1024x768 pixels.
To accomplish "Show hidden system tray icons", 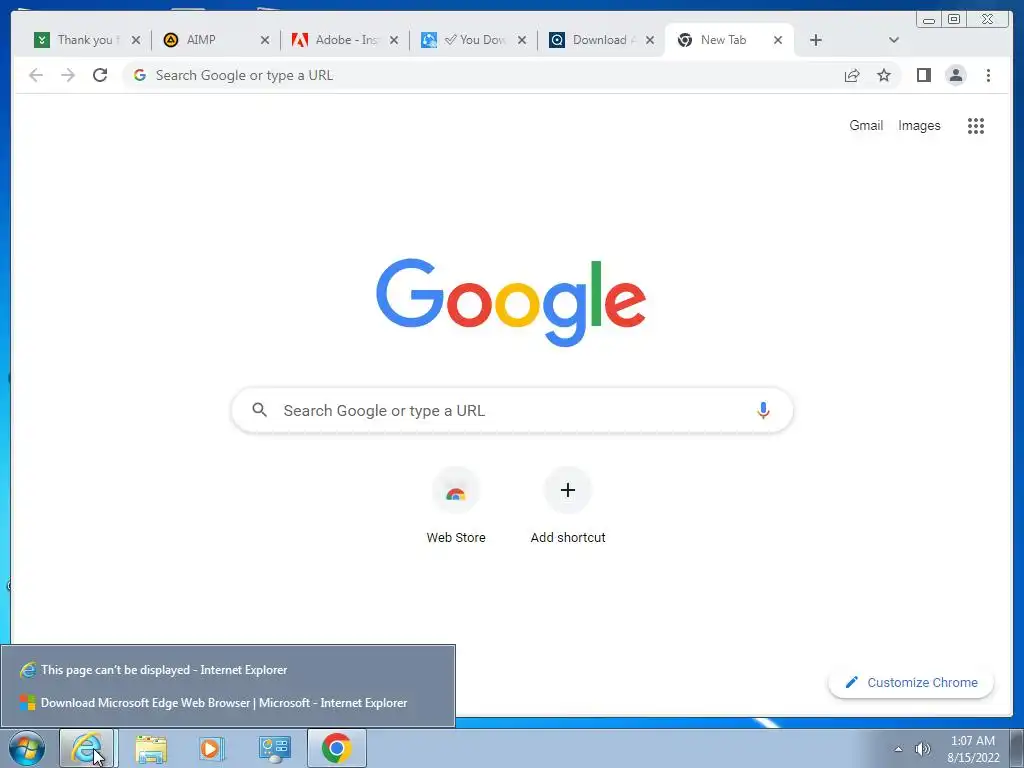I will point(899,749).
